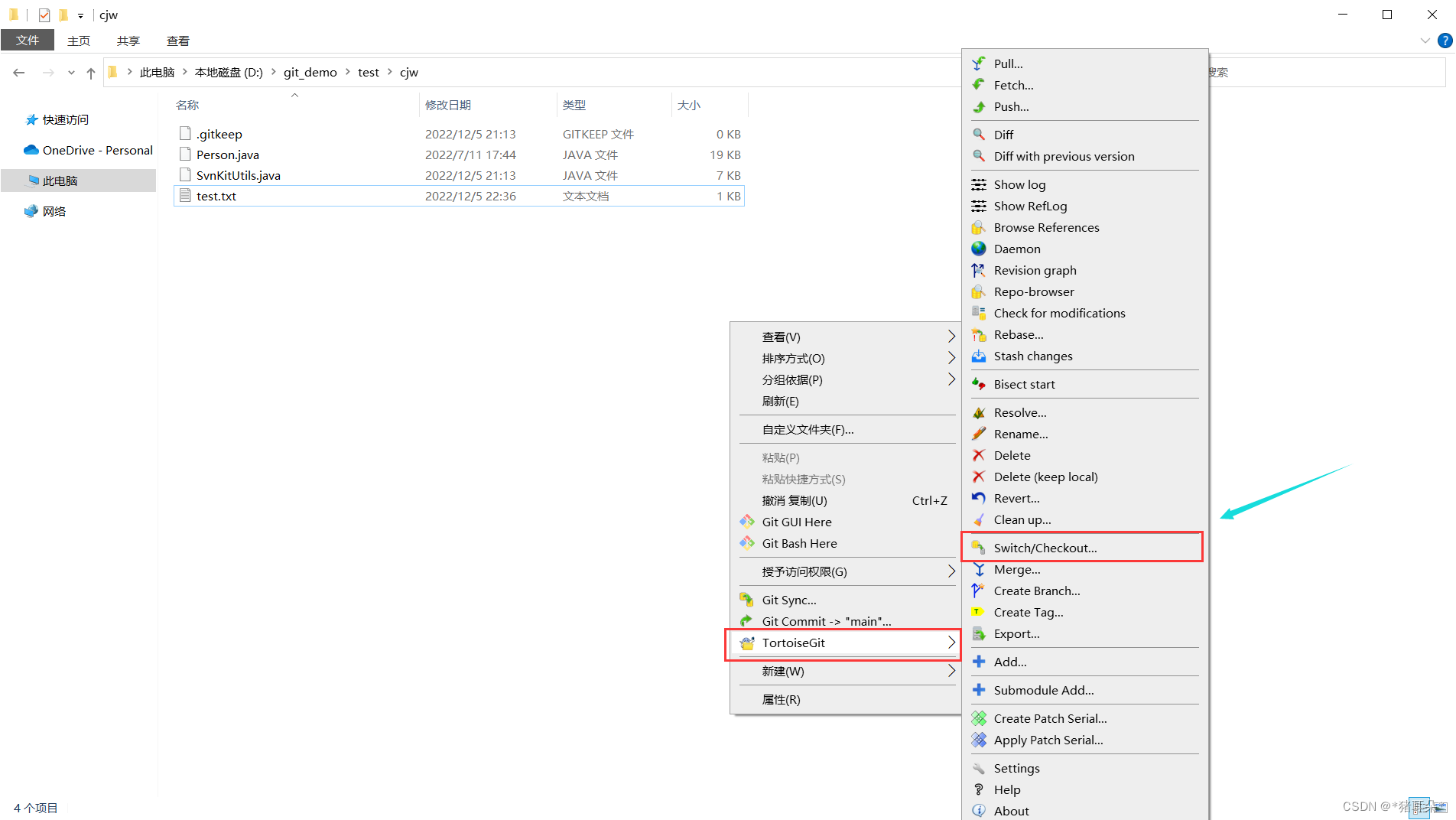1456x820 pixels.
Task: Click the red X Delete icon
Action: [979, 455]
